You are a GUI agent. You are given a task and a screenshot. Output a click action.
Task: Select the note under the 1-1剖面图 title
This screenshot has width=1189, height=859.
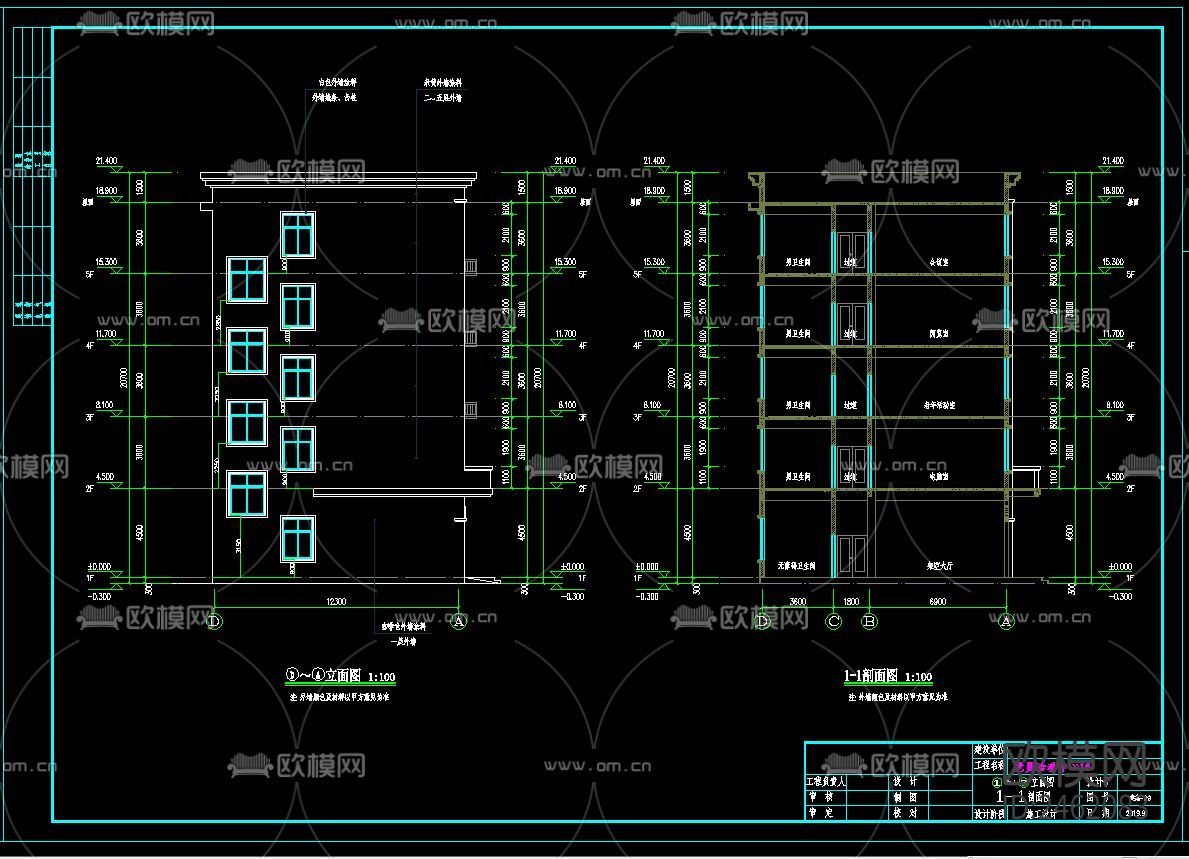(897, 697)
